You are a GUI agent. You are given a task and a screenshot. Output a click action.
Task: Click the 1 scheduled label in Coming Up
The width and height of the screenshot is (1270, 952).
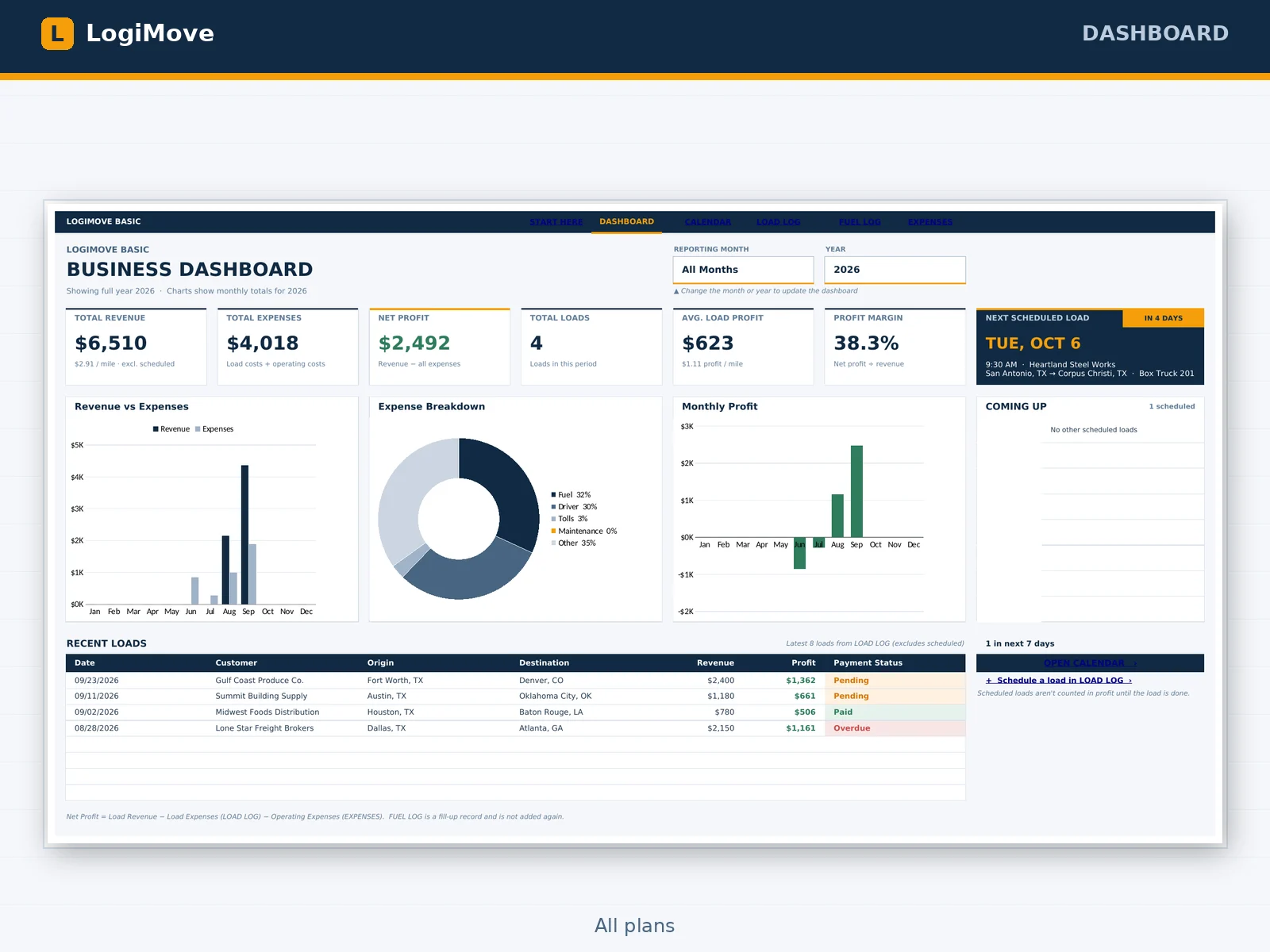(x=1172, y=406)
